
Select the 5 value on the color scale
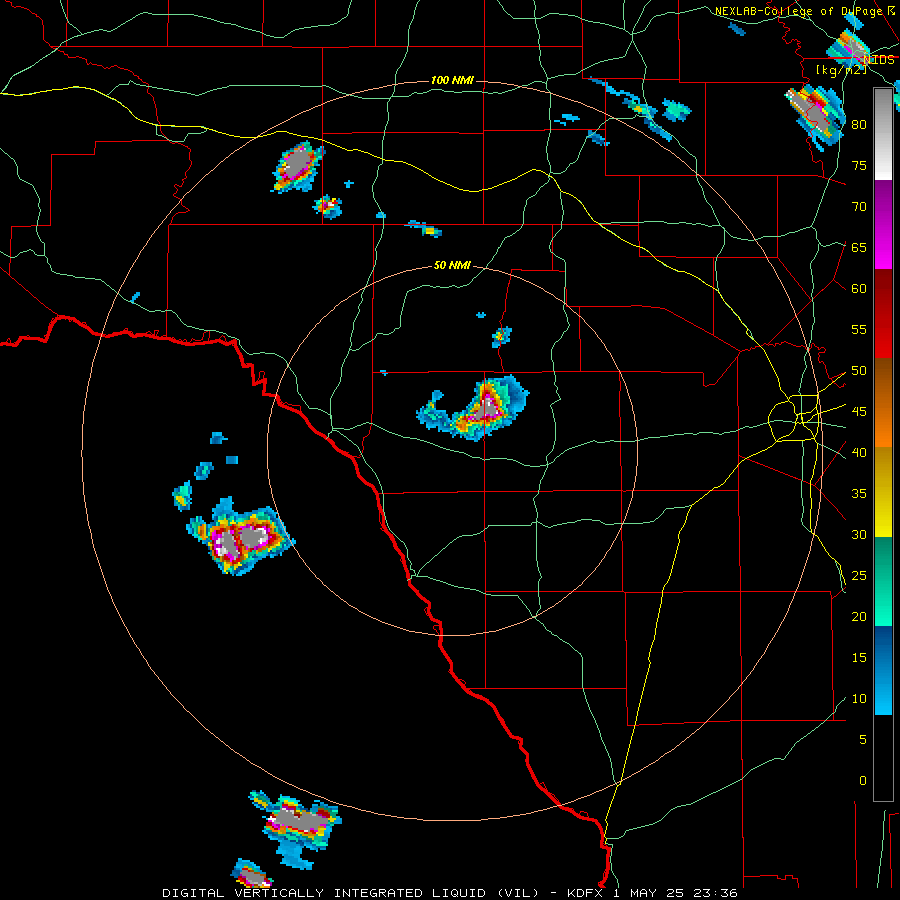click(863, 740)
